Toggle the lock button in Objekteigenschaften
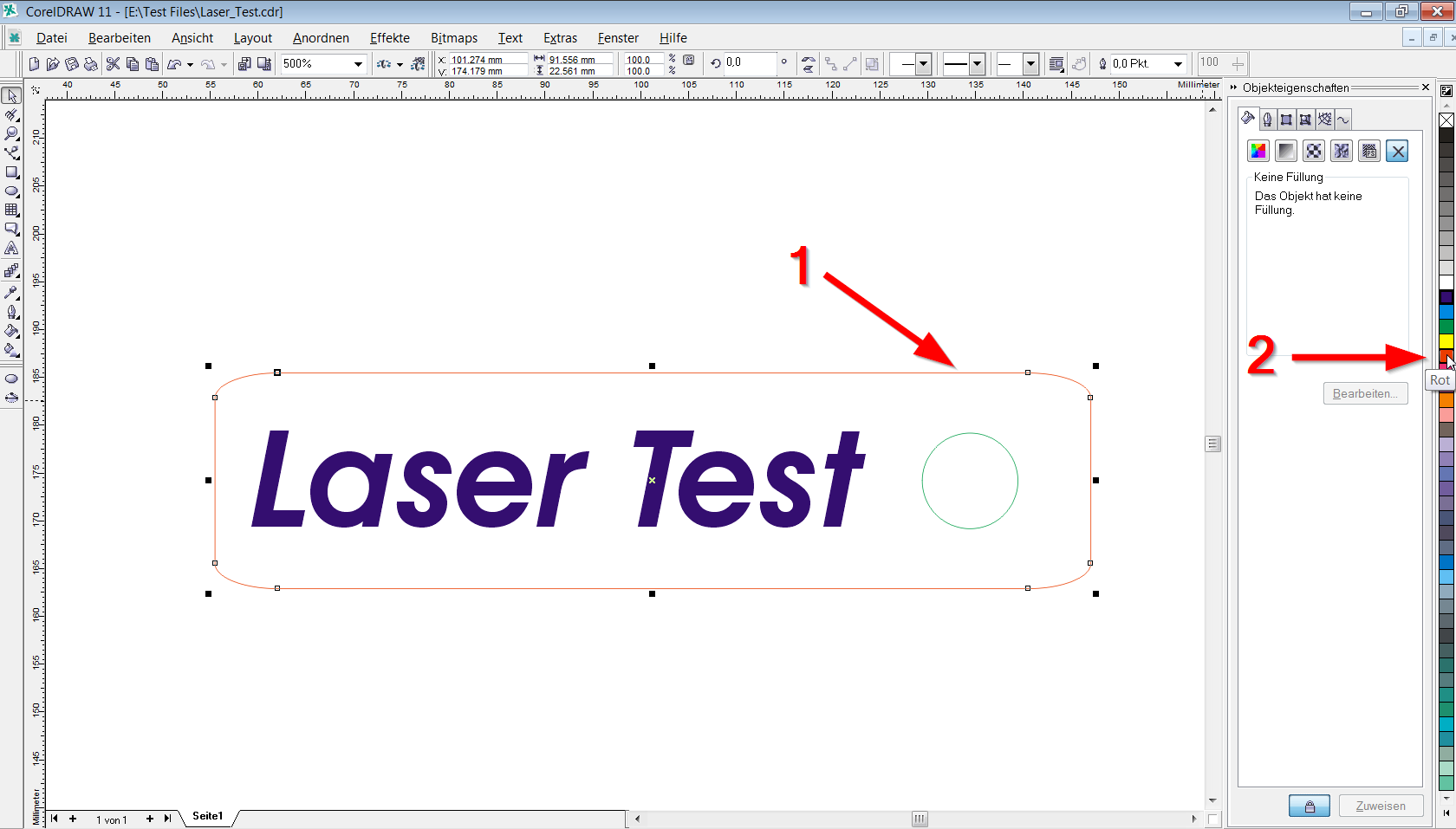The height and width of the screenshot is (829, 1456). pyautogui.click(x=1310, y=806)
